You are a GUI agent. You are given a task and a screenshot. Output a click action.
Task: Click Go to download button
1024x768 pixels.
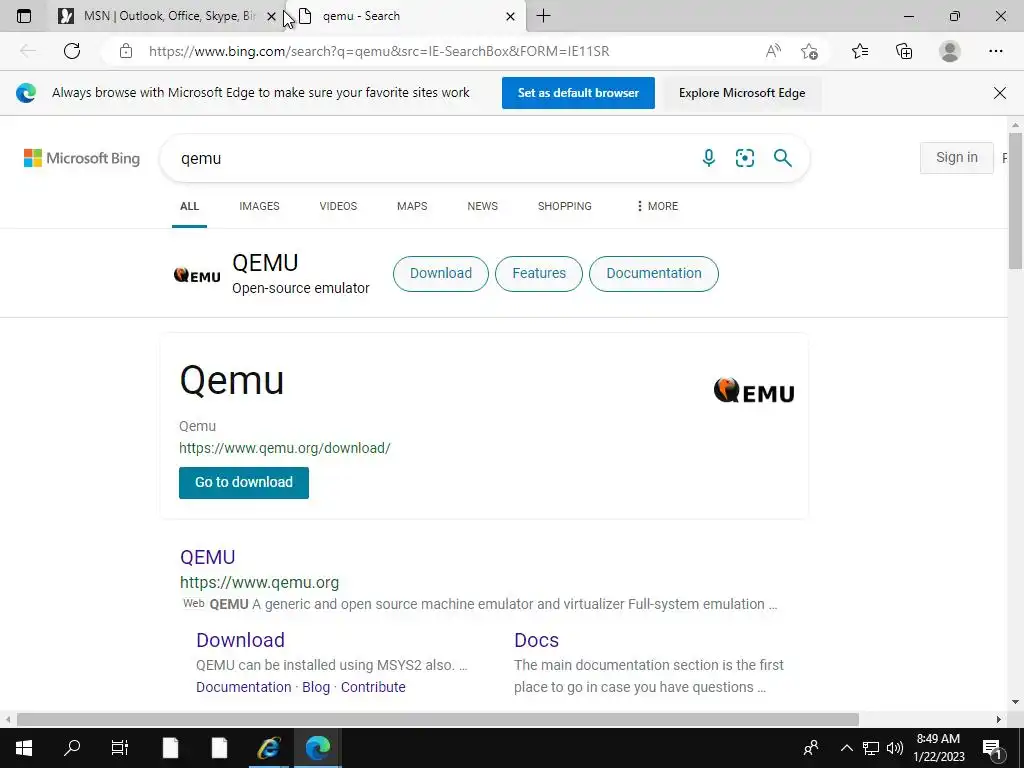[x=244, y=483]
